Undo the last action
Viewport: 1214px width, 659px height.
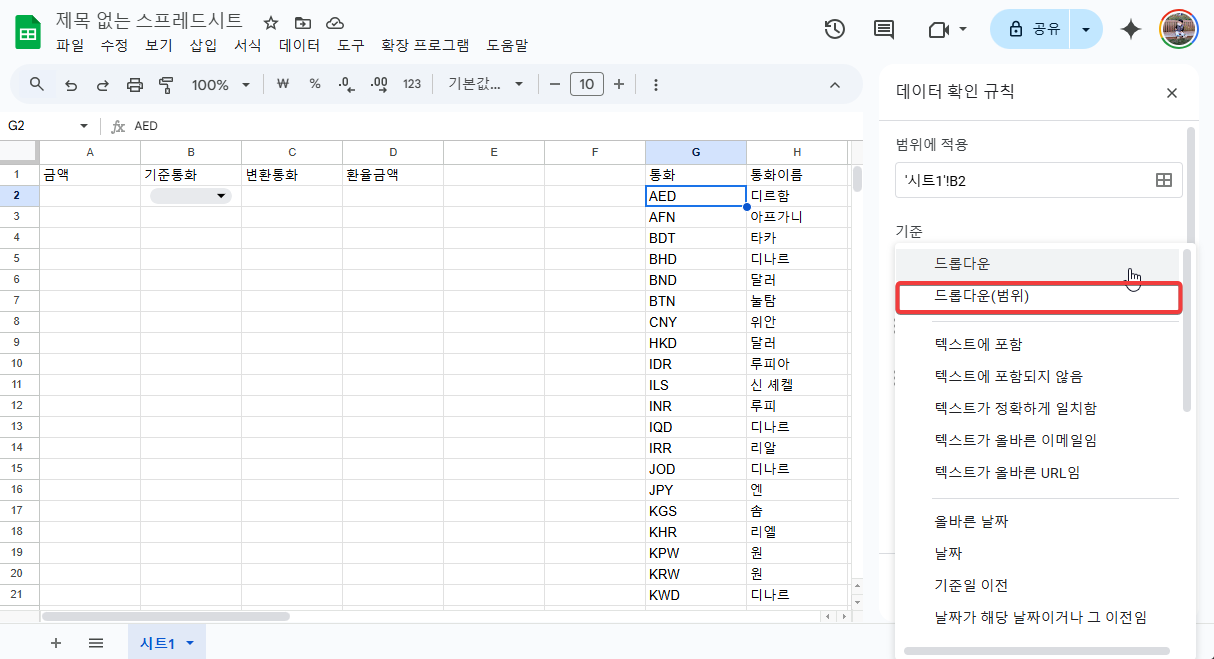click(x=70, y=84)
